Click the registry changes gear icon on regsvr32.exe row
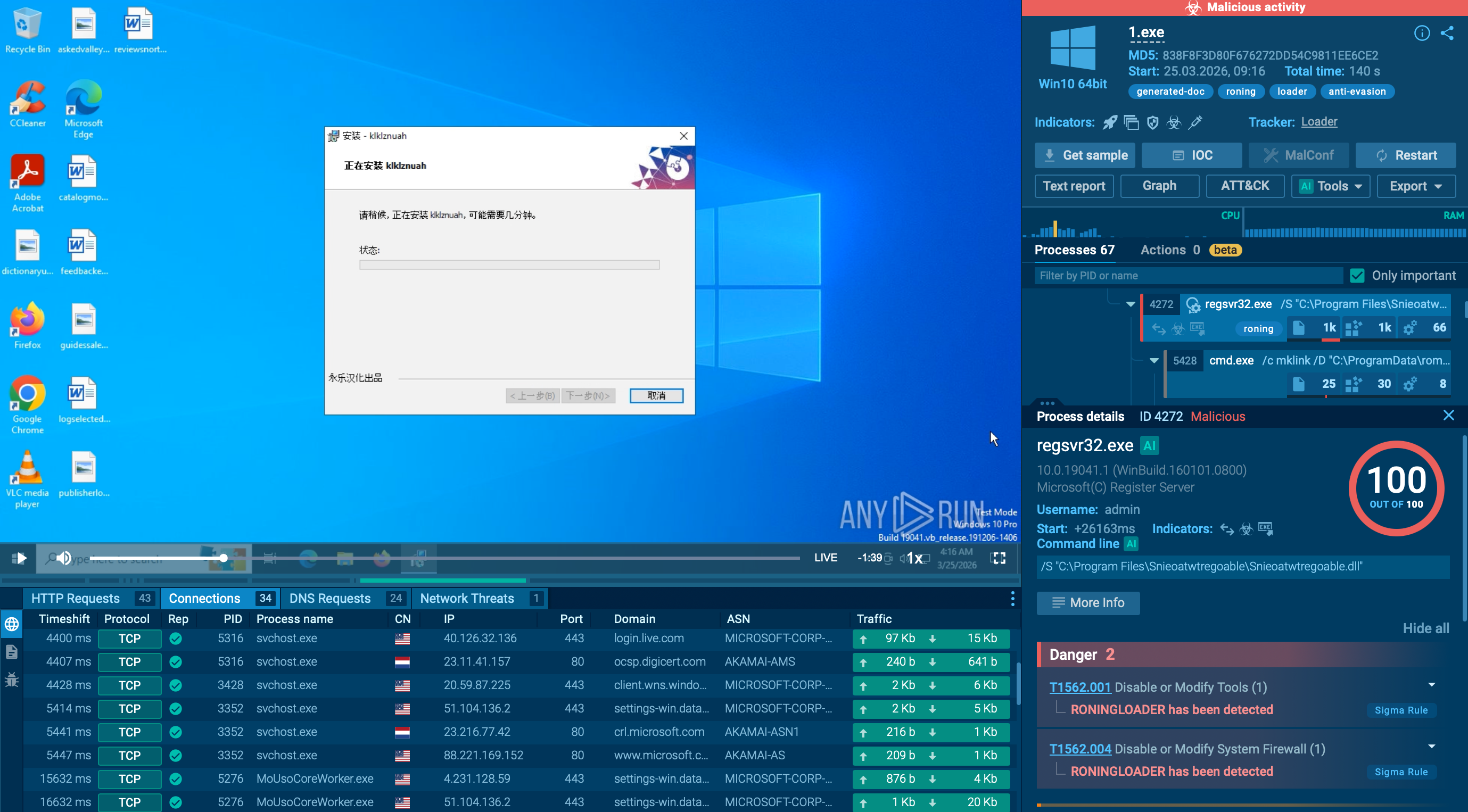Image resolution: width=1468 pixels, height=812 pixels. point(1410,328)
